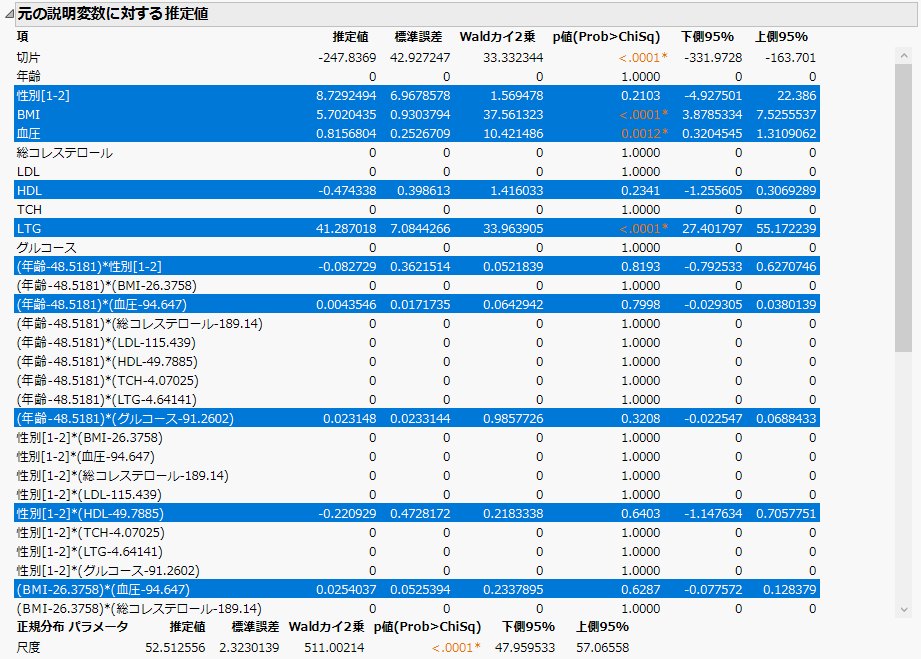The image size is (921, 659).
Task: Click the 尺度 estimate 52.512556
Action: (175, 647)
